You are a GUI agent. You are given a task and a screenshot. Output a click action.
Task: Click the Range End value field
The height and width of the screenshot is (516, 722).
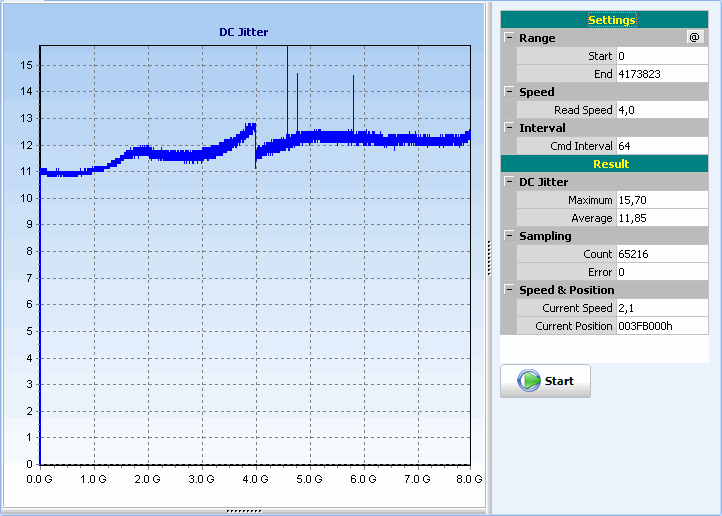pos(661,74)
